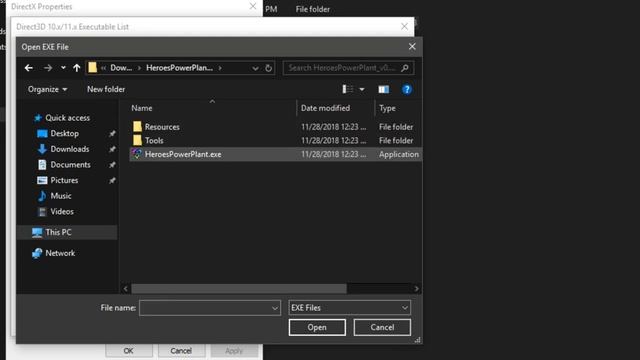Click the scrollbar left arrow
This screenshot has height=360, width=640.
(125, 289)
